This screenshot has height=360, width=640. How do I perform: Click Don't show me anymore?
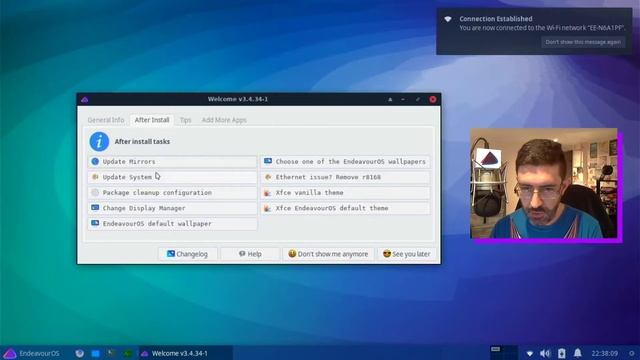[328, 254]
